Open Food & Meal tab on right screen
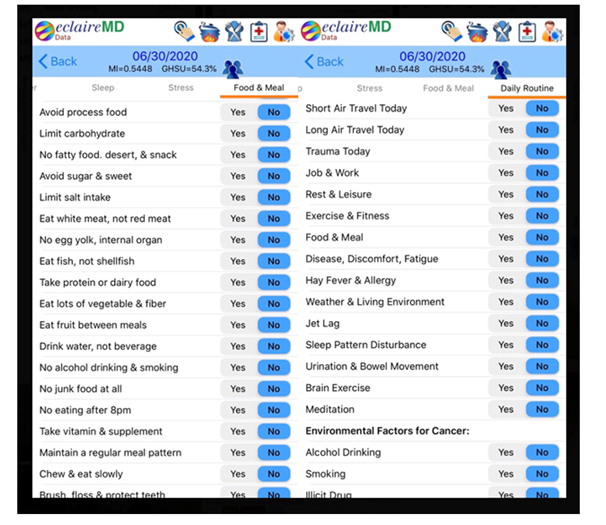Image resolution: width=606 pixels, height=525 pixels. click(x=448, y=88)
